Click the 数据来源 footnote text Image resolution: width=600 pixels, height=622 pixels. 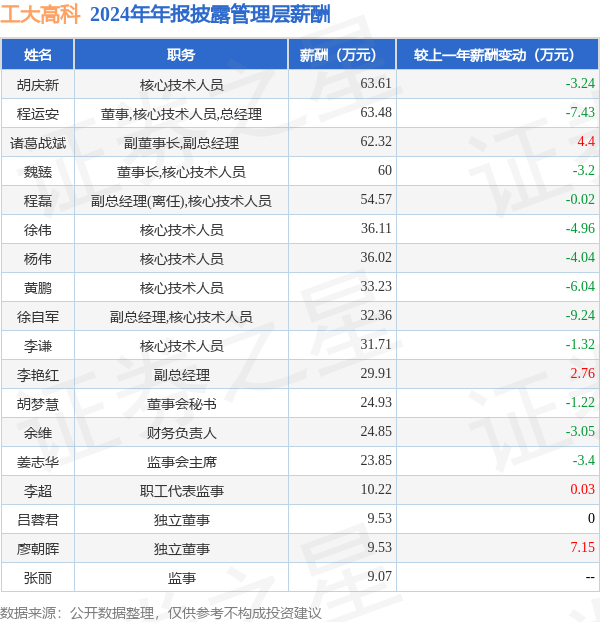pos(160,613)
